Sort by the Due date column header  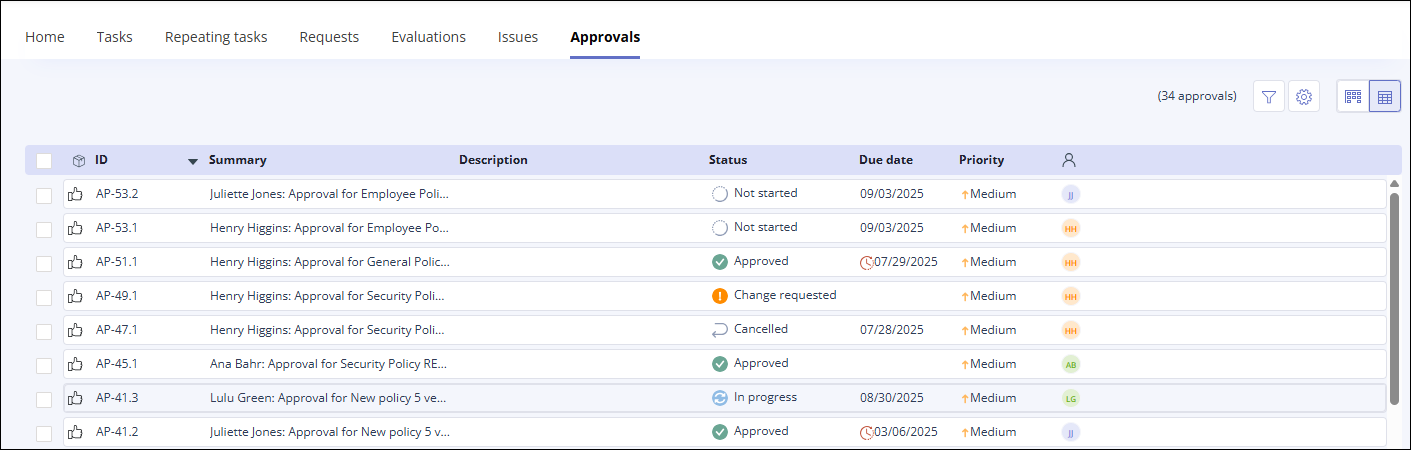(885, 160)
